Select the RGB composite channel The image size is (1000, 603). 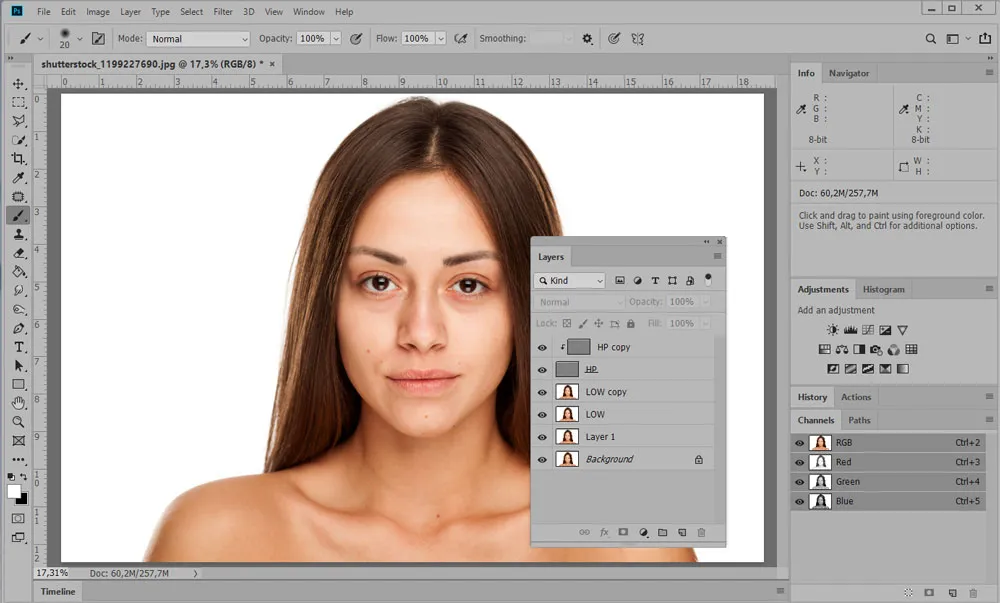point(887,442)
